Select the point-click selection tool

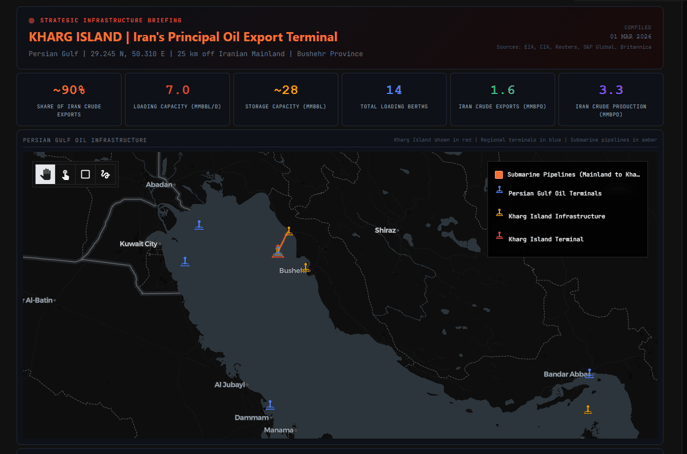pyautogui.click(x=65, y=174)
